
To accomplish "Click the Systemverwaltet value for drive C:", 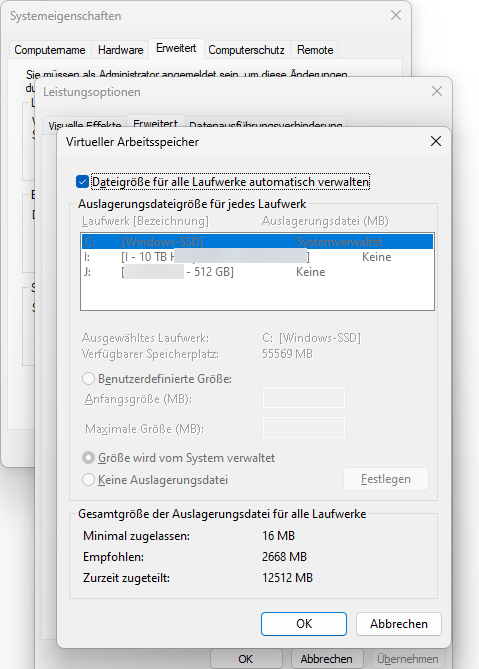I will pyautogui.click(x=339, y=242).
